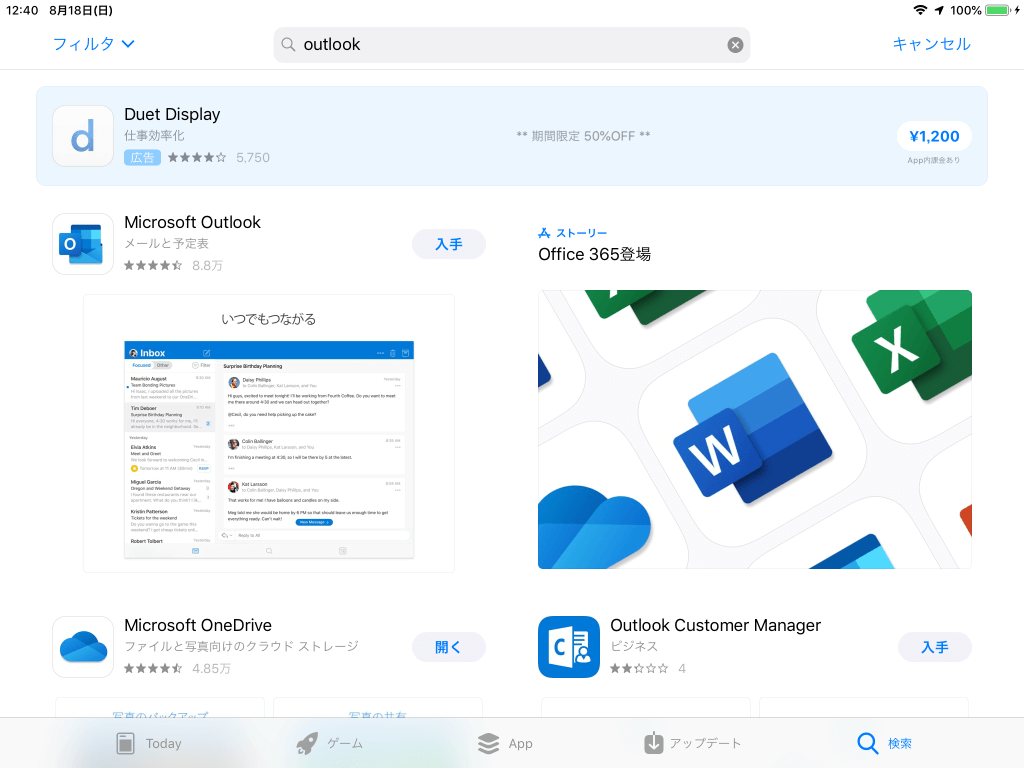
Task: Open the フィルタ filter dropdown
Action: point(93,44)
